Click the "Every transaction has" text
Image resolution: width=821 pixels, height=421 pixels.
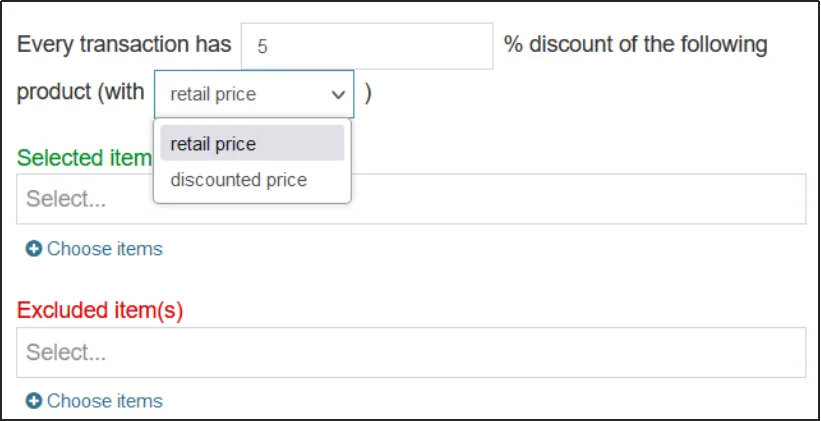124,45
